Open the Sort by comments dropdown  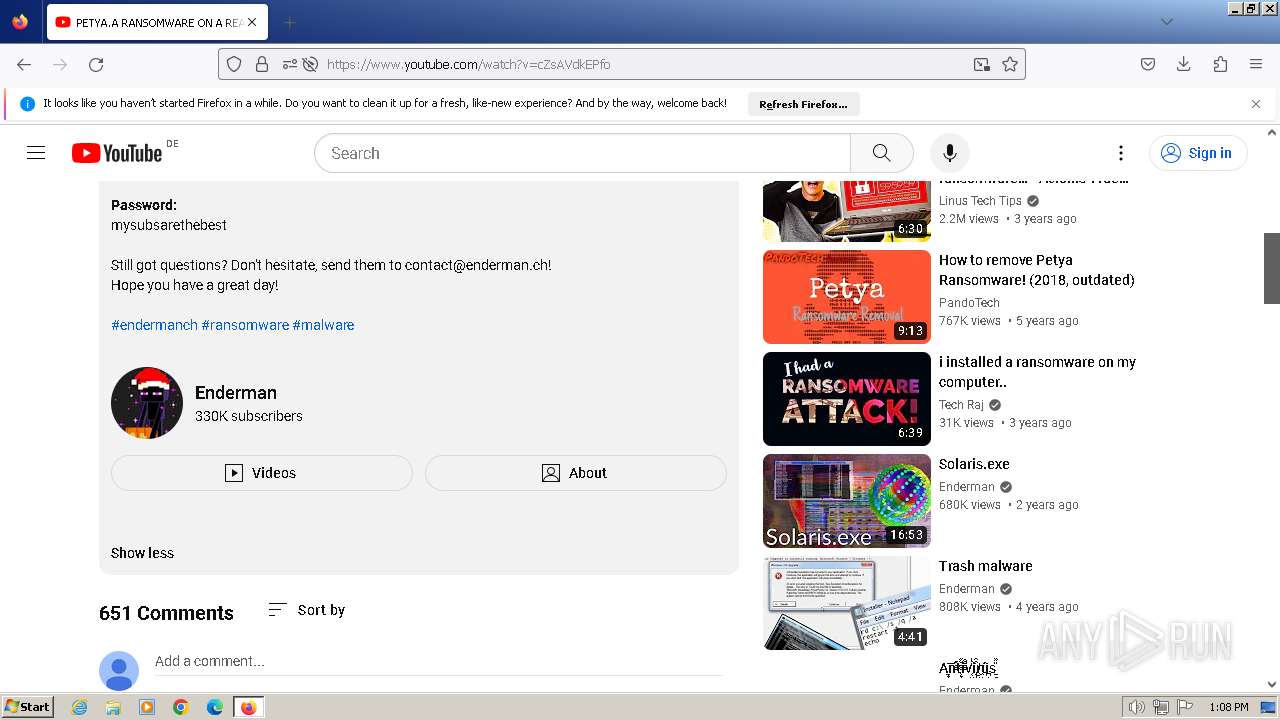307,610
